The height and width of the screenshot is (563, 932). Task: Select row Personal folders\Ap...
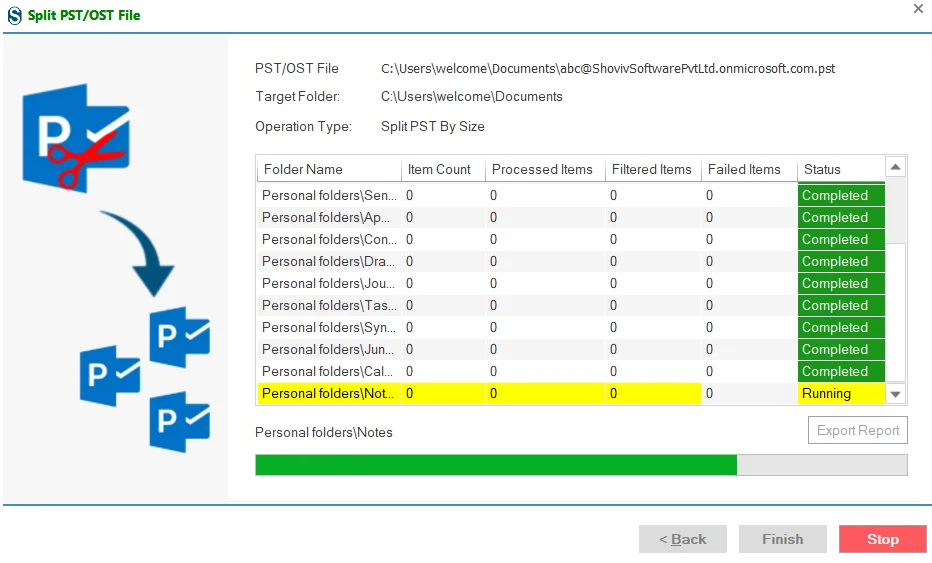(571, 218)
